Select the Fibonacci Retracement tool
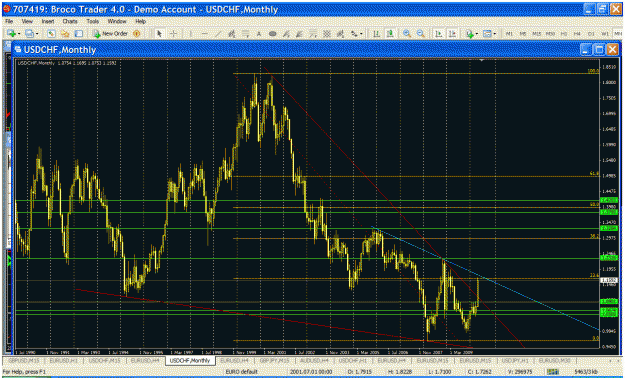Image resolution: width=625 pixels, height=378 pixels. pyautogui.click(x=246, y=34)
